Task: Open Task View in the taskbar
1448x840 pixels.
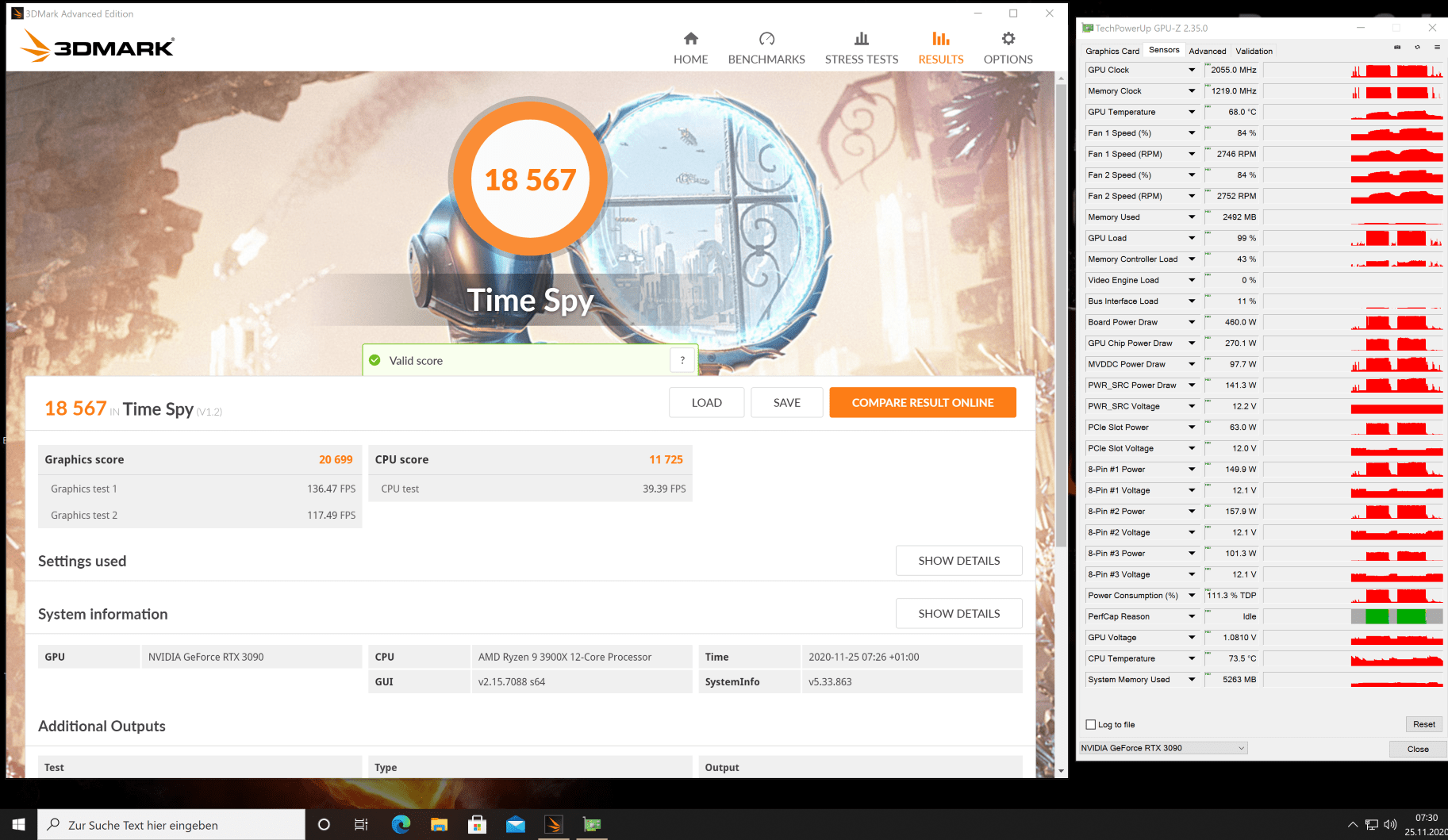Action: coord(361,825)
